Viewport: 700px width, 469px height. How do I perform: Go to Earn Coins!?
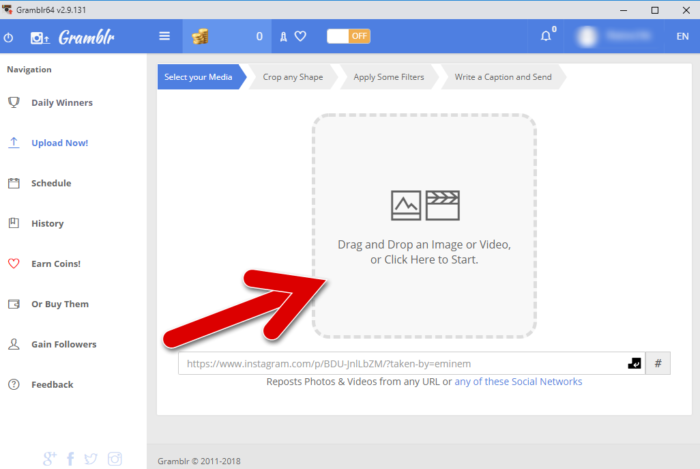pos(56,264)
